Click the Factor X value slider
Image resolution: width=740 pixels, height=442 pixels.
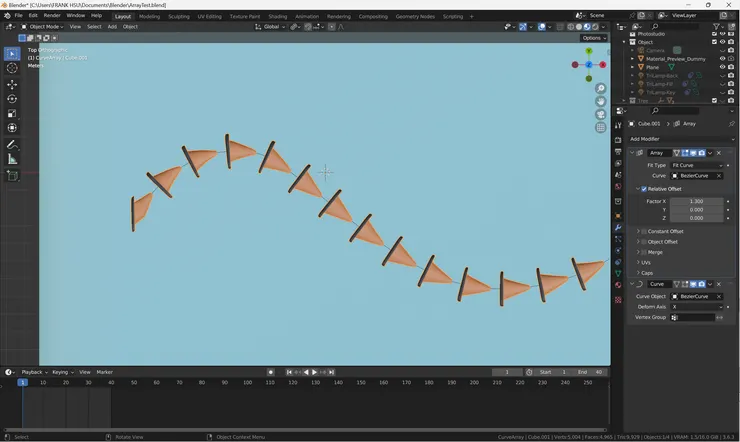[696, 201]
